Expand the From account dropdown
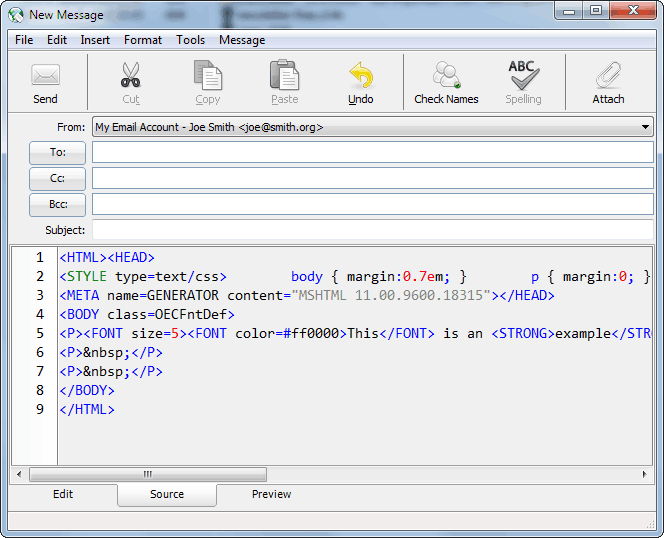Viewport: 664px width, 538px height. click(x=645, y=127)
